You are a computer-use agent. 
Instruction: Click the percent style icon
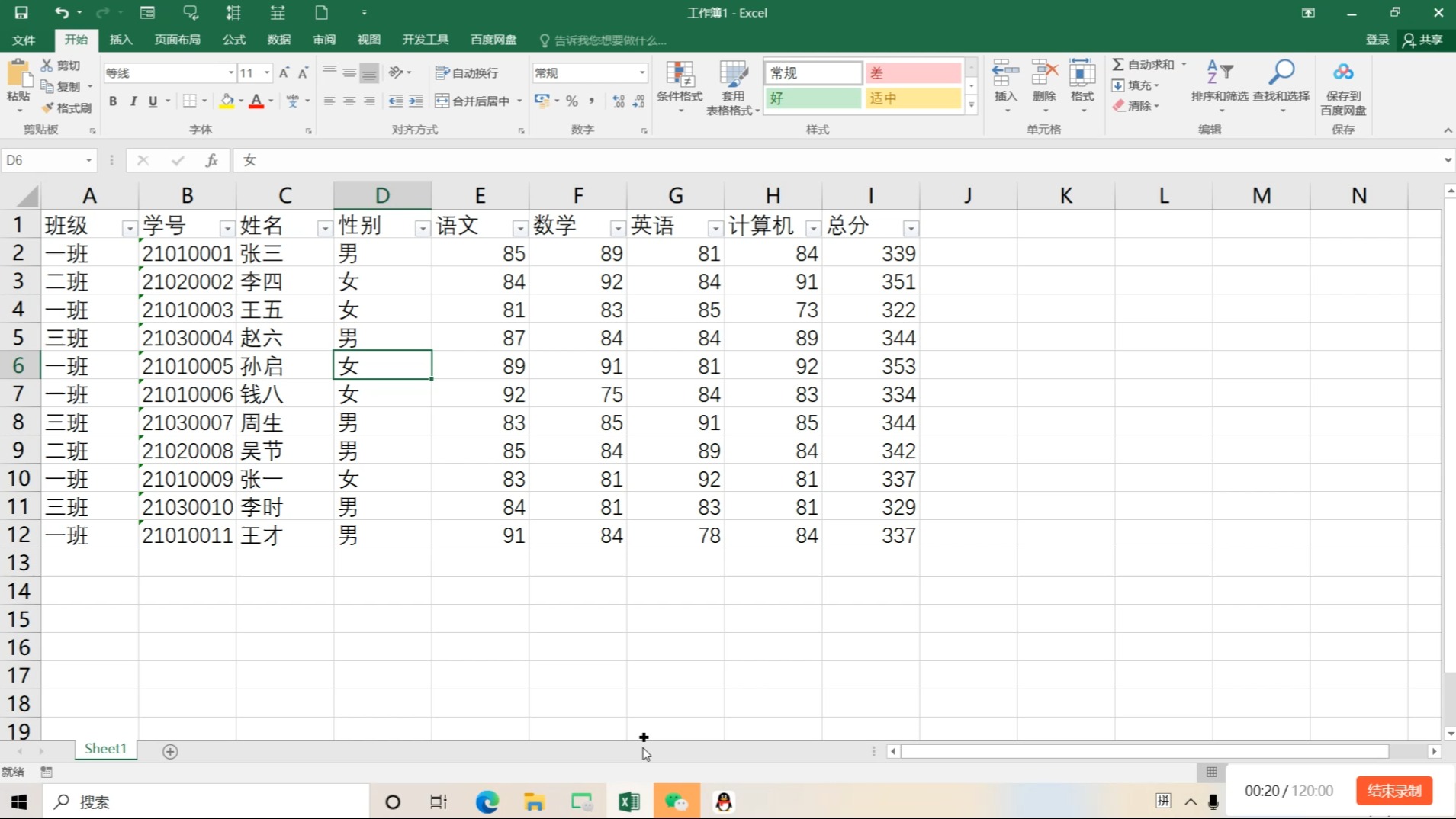[x=572, y=101]
